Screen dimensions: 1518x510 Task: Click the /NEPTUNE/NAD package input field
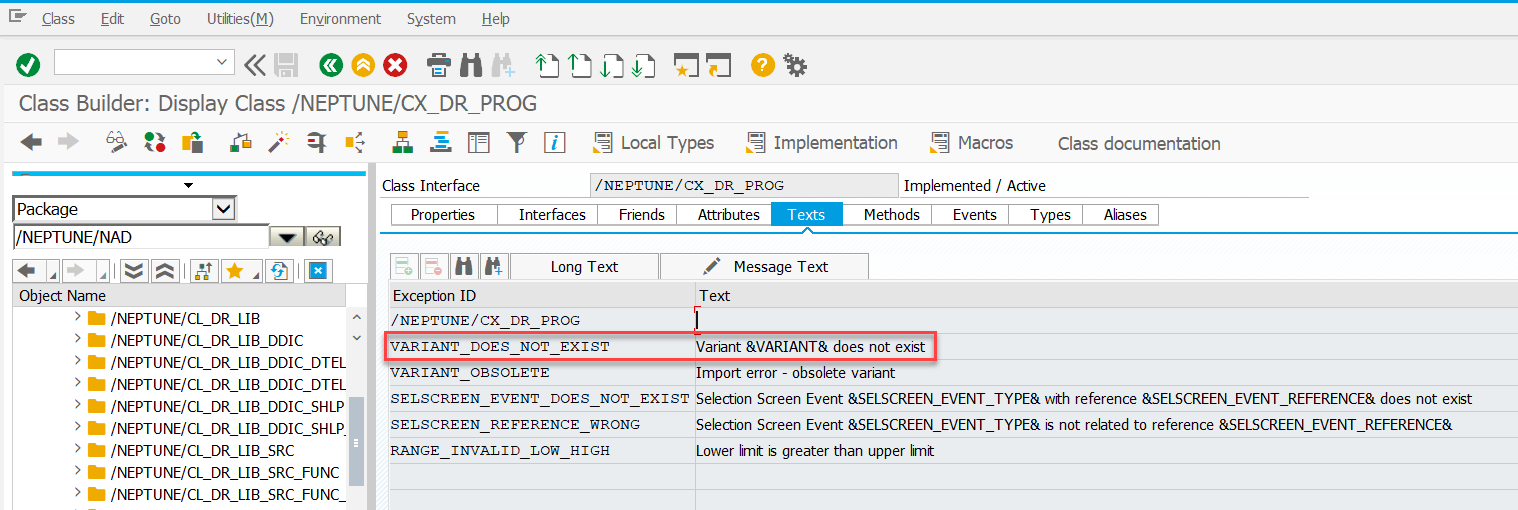coord(140,237)
